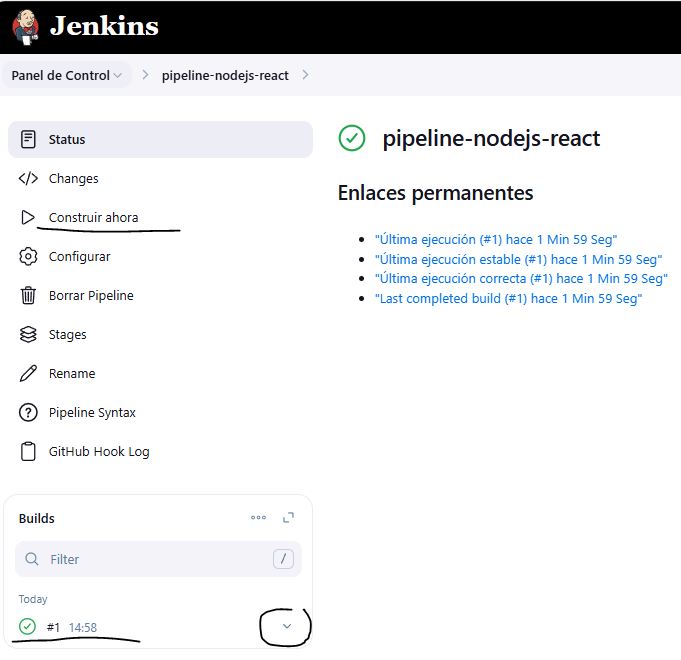Click the search magnifier icon in Filter
The height and width of the screenshot is (660, 681).
32,559
